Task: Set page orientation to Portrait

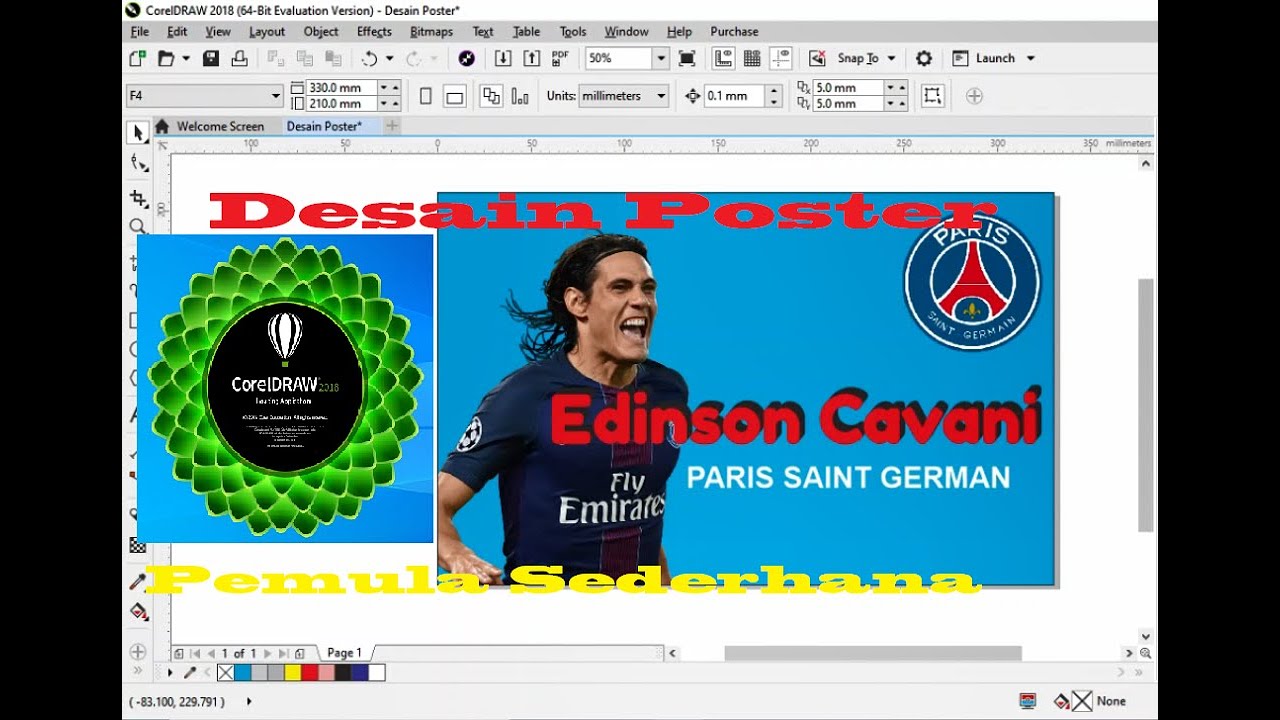Action: pos(425,96)
